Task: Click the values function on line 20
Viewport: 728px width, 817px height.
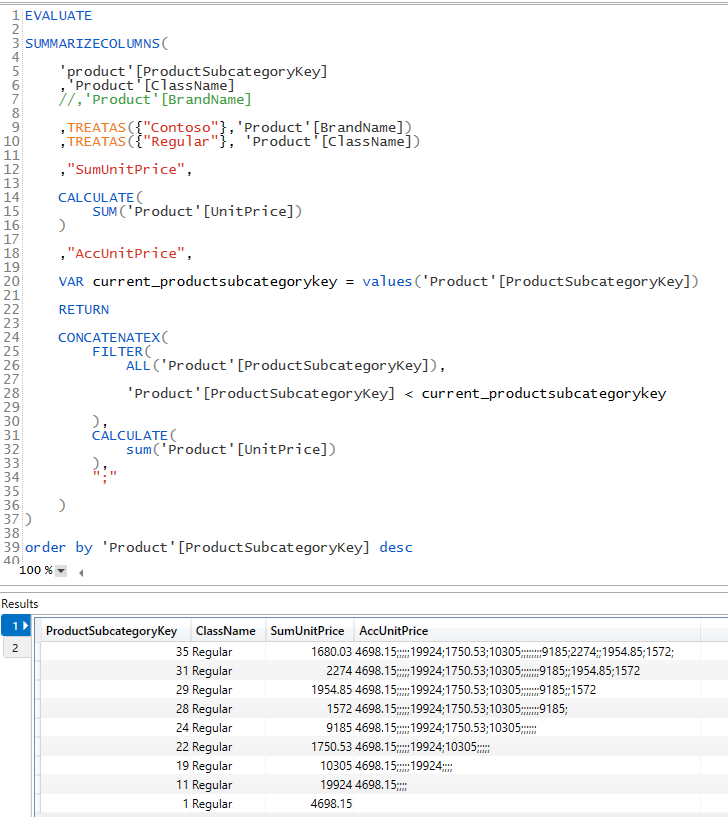Action: click(x=387, y=281)
